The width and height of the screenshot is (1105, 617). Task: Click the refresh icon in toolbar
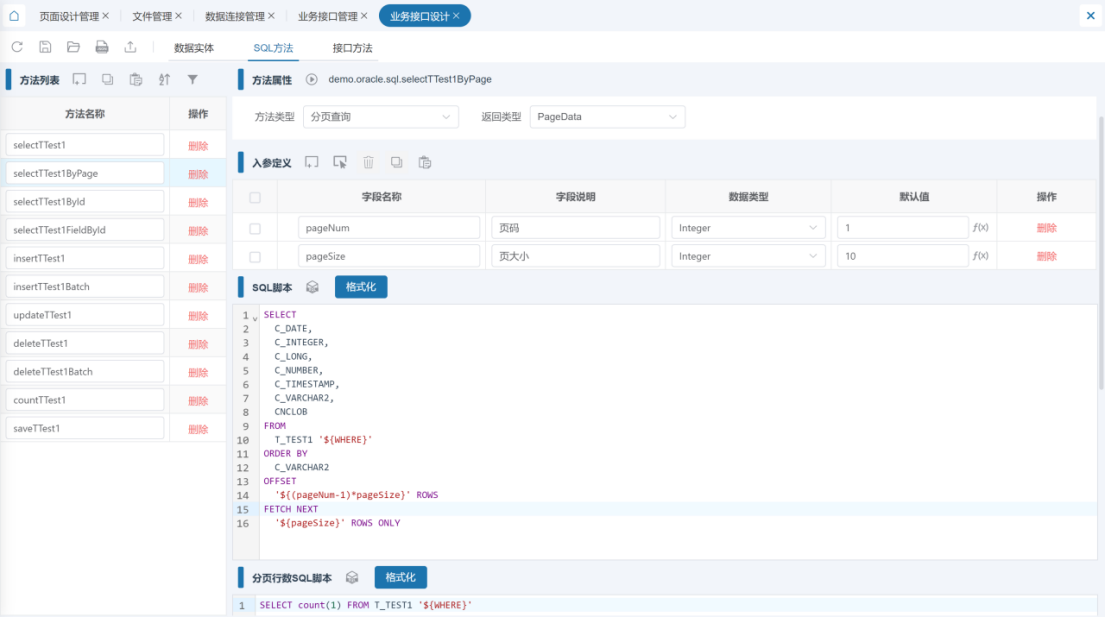coord(17,47)
